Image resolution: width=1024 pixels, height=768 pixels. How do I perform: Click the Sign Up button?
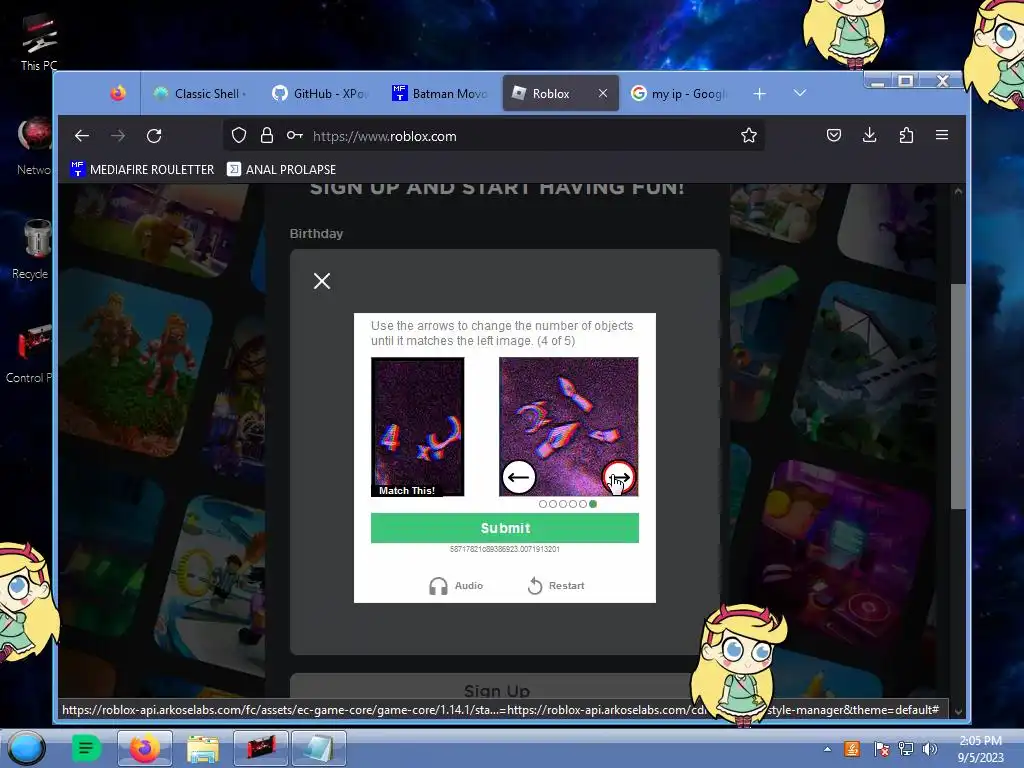497,686
